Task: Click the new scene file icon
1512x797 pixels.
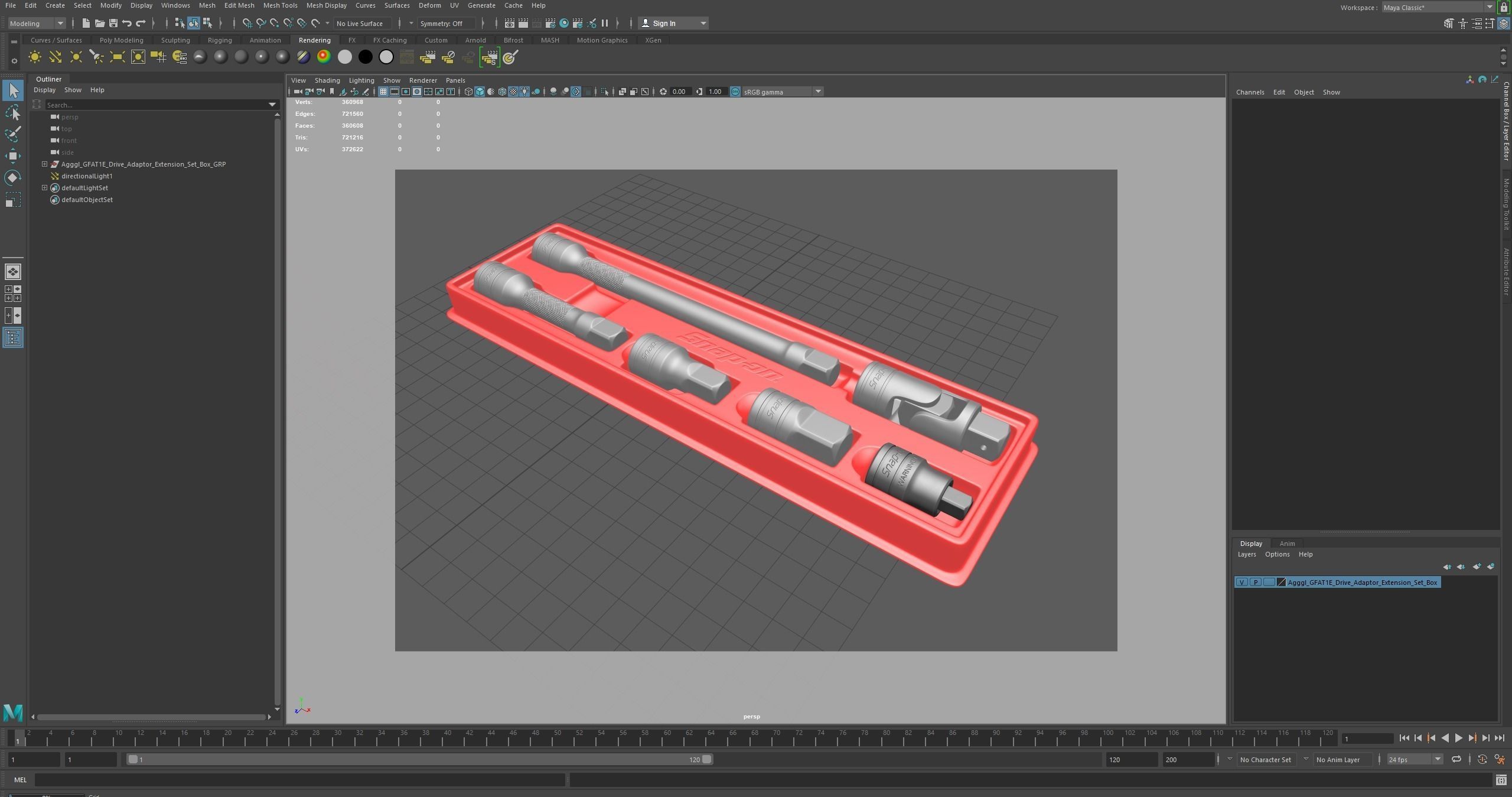Action: click(x=86, y=23)
